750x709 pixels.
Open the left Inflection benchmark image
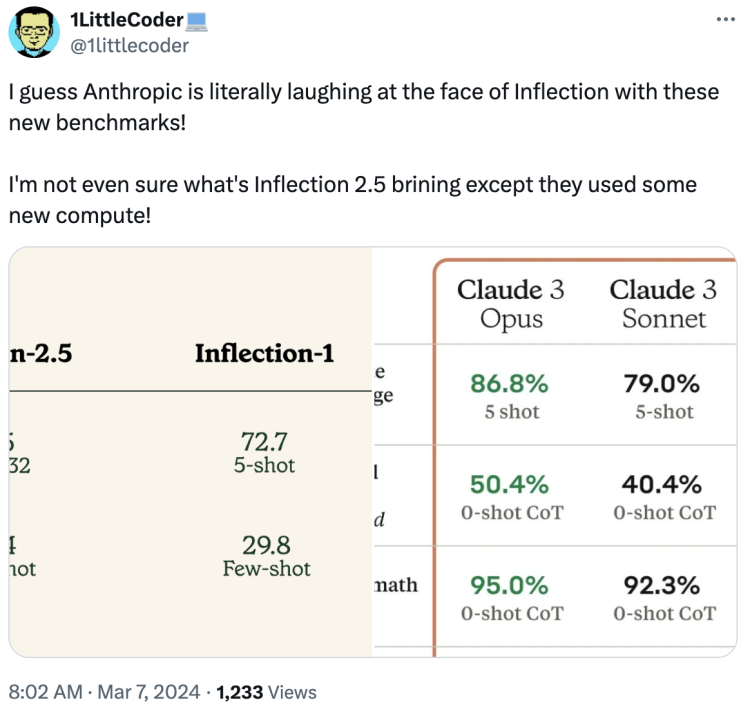[190, 452]
